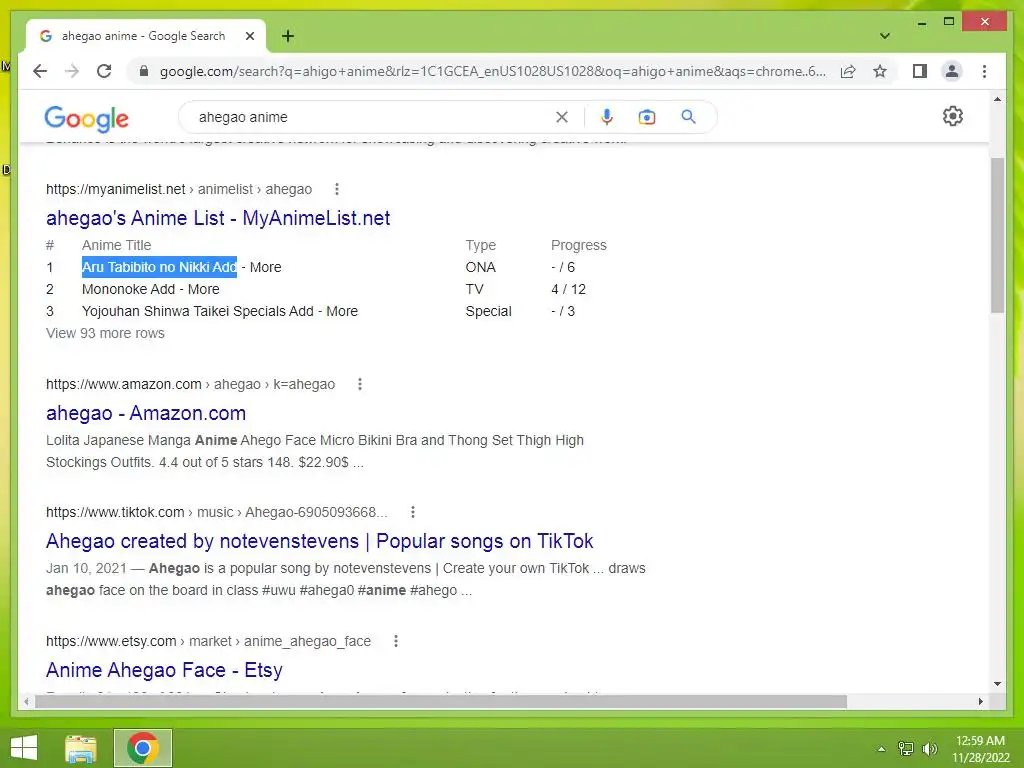Open more options for myanimelist result
The height and width of the screenshot is (768, 1024).
pos(337,189)
